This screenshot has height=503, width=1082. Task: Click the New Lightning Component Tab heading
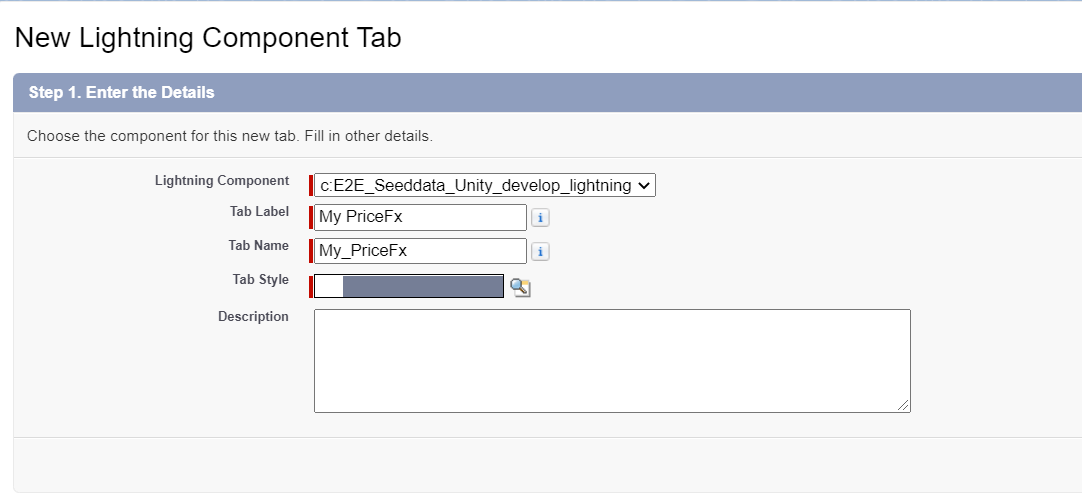[208, 38]
